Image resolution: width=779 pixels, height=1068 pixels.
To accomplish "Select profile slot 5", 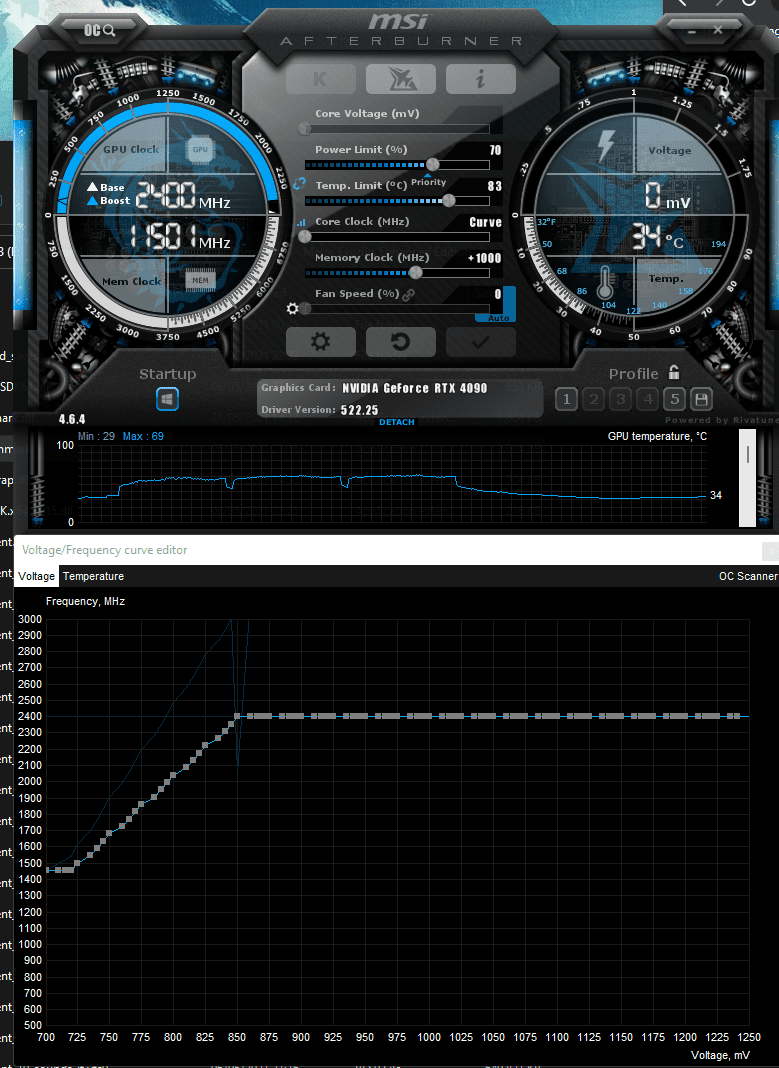I will (675, 399).
